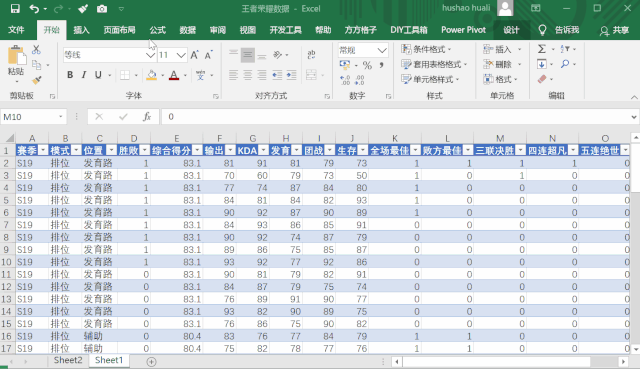Increase the cell indent
This screenshot has width=640, height=369.
point(291,75)
